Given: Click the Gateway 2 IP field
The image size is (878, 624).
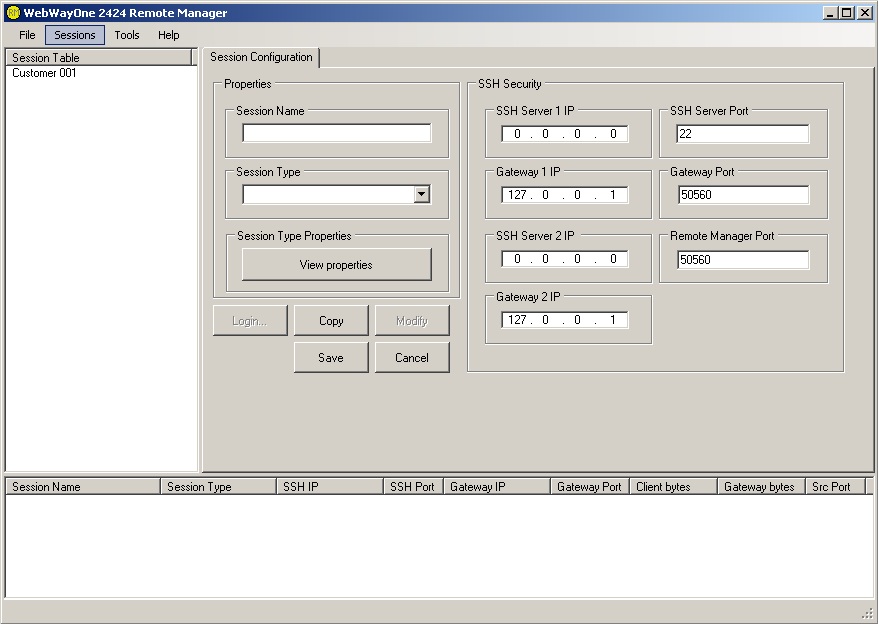Looking at the screenshot, I should (565, 320).
